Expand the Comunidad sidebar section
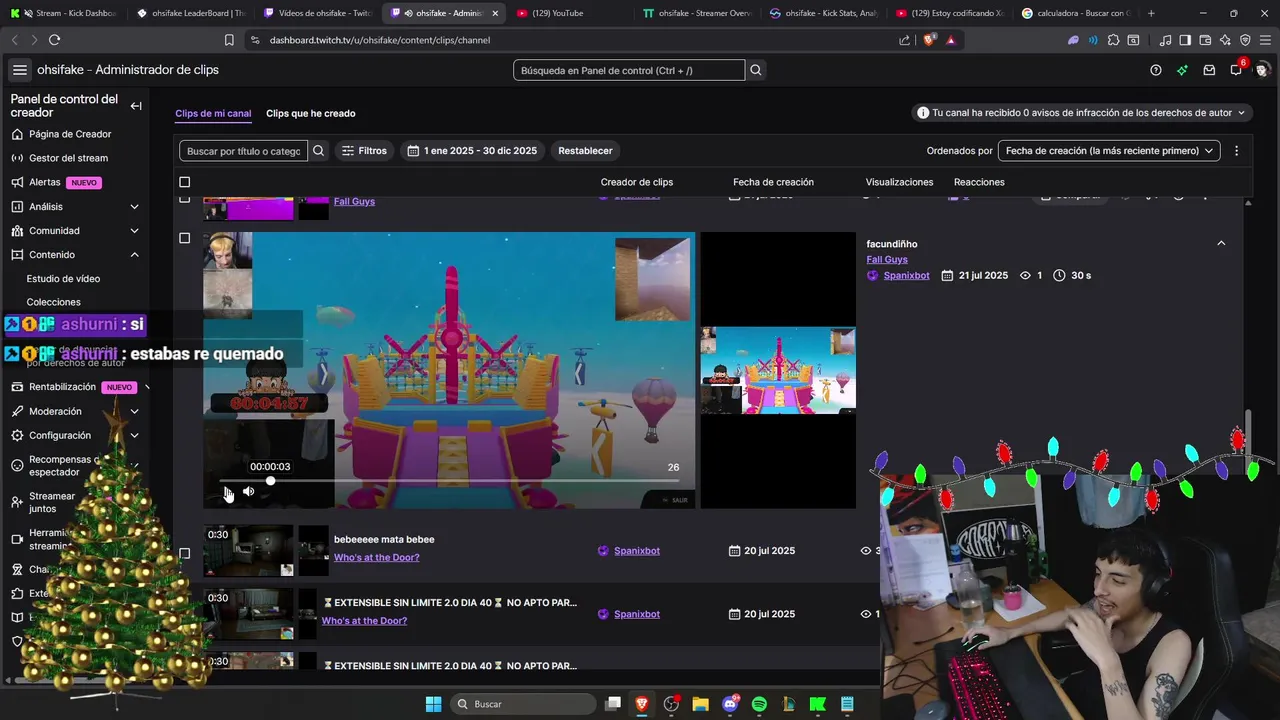Viewport: 1280px width, 720px height. point(134,231)
